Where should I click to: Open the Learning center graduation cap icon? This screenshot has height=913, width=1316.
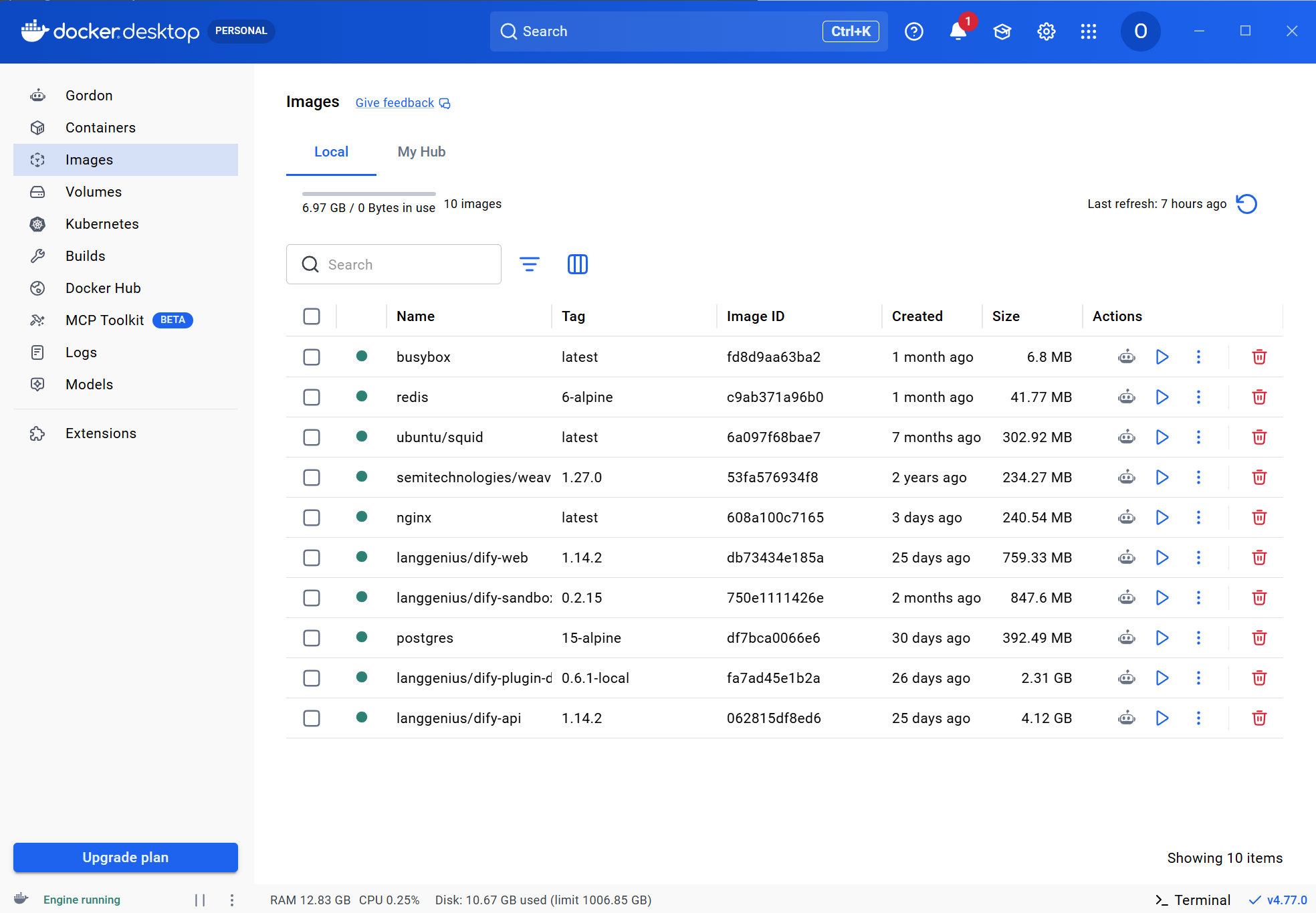point(1002,31)
